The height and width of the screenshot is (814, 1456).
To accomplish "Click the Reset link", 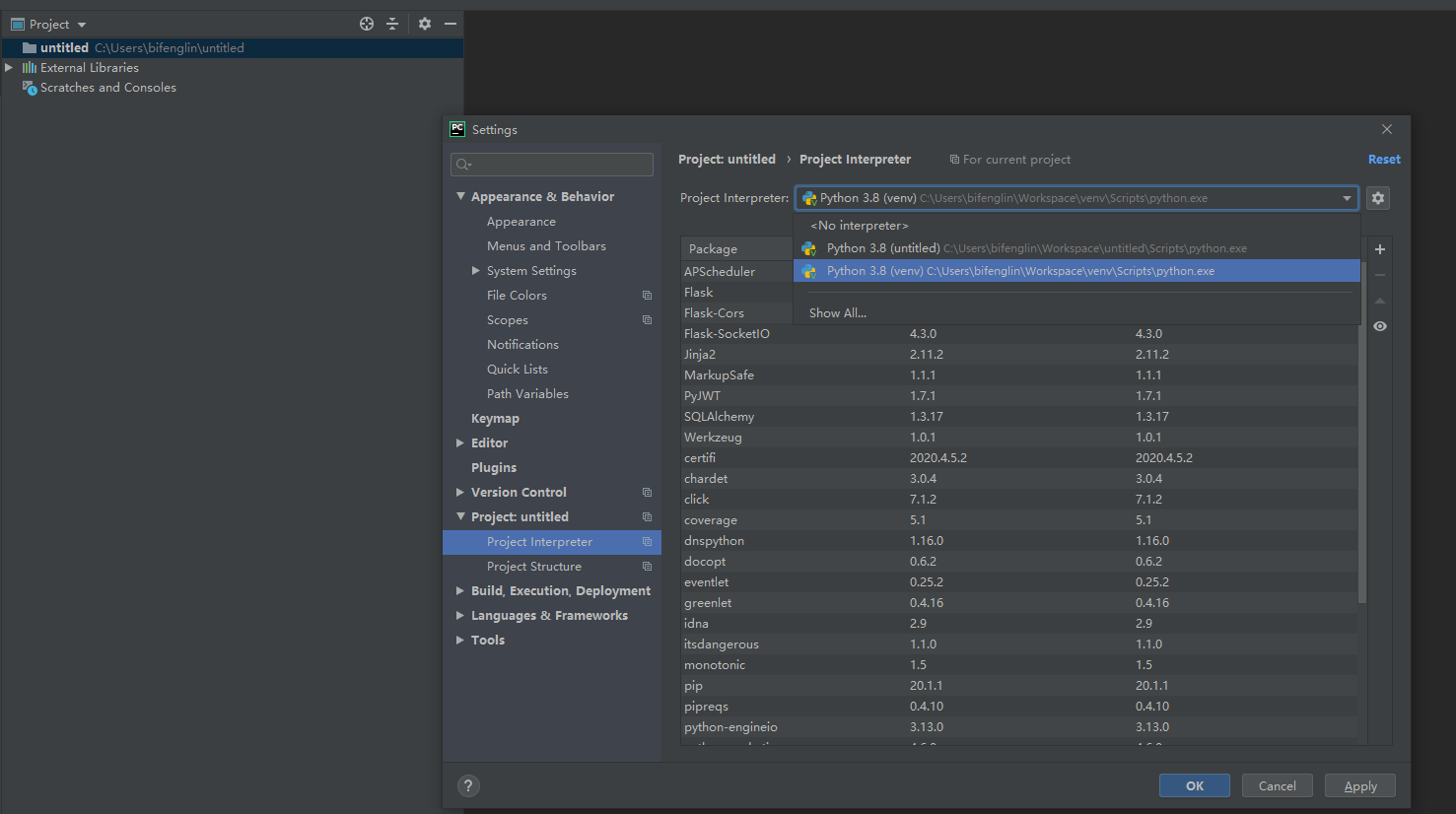I will tap(1384, 159).
